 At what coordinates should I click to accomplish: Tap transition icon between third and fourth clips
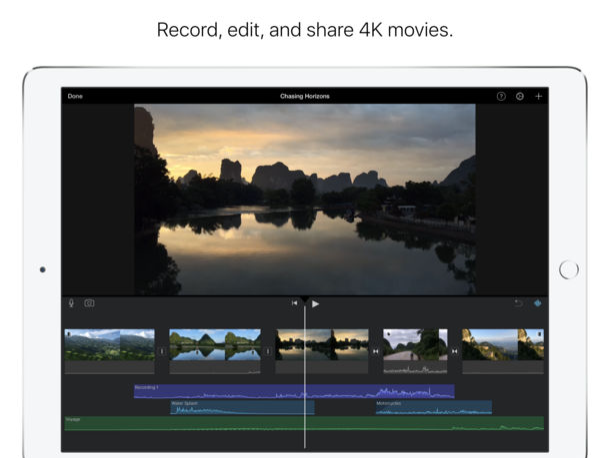pos(376,351)
